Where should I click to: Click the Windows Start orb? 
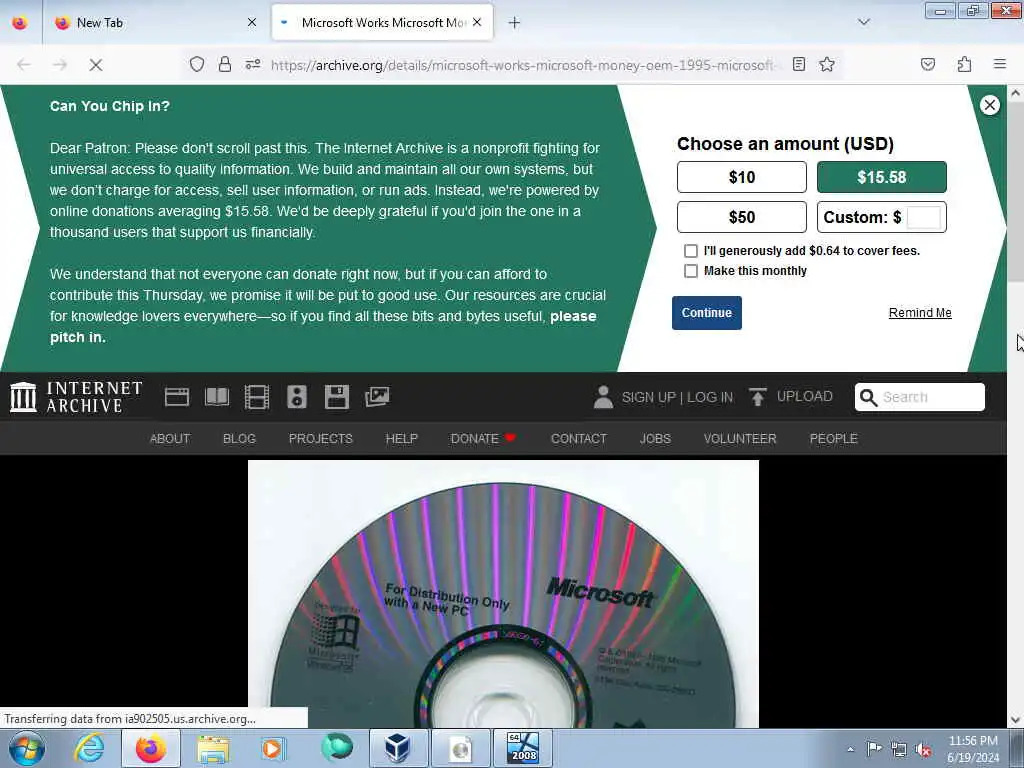pos(27,748)
